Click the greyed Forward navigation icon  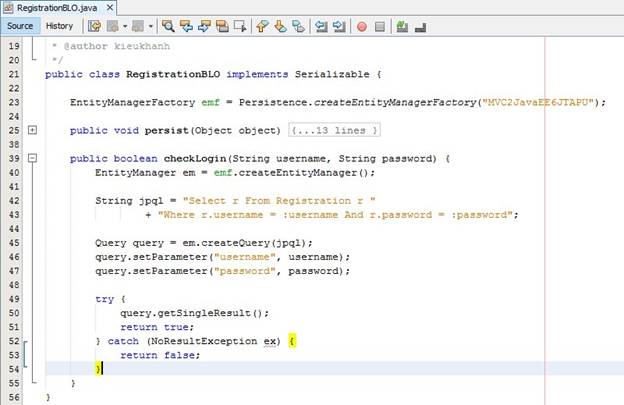pos(138,27)
